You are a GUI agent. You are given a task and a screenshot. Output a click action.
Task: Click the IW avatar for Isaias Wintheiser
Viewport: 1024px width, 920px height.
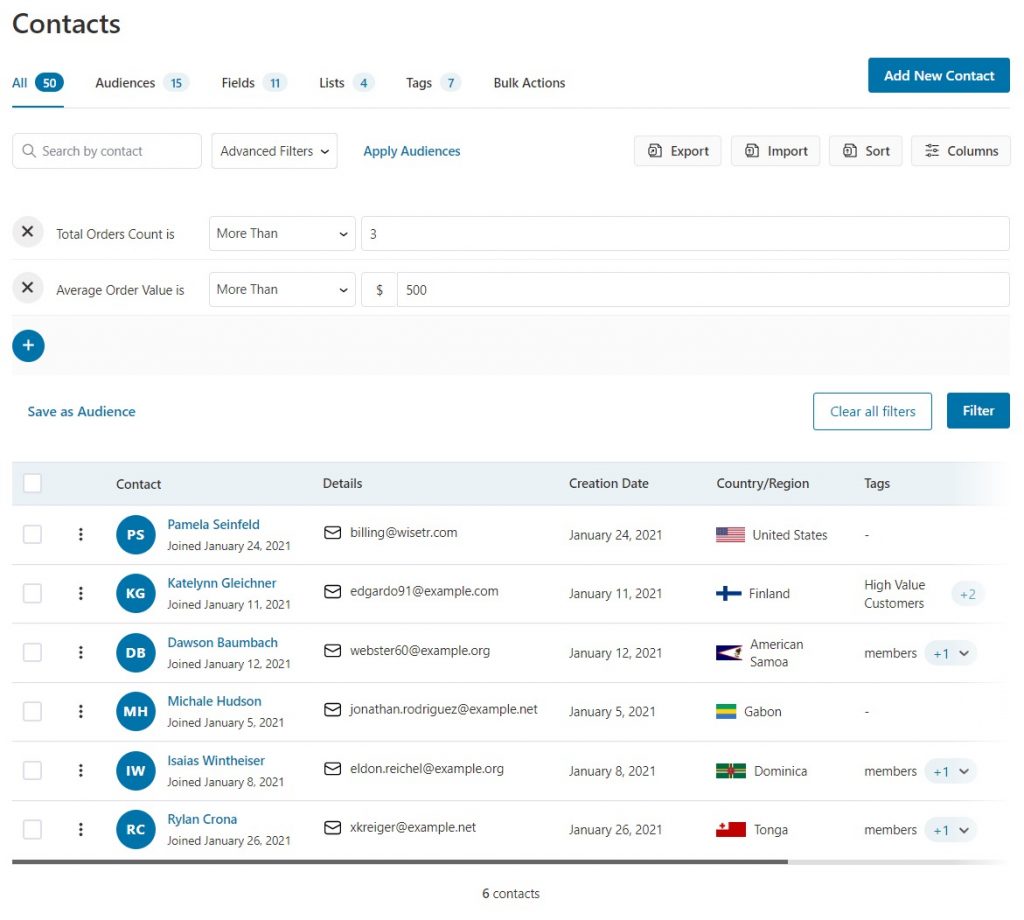point(136,771)
